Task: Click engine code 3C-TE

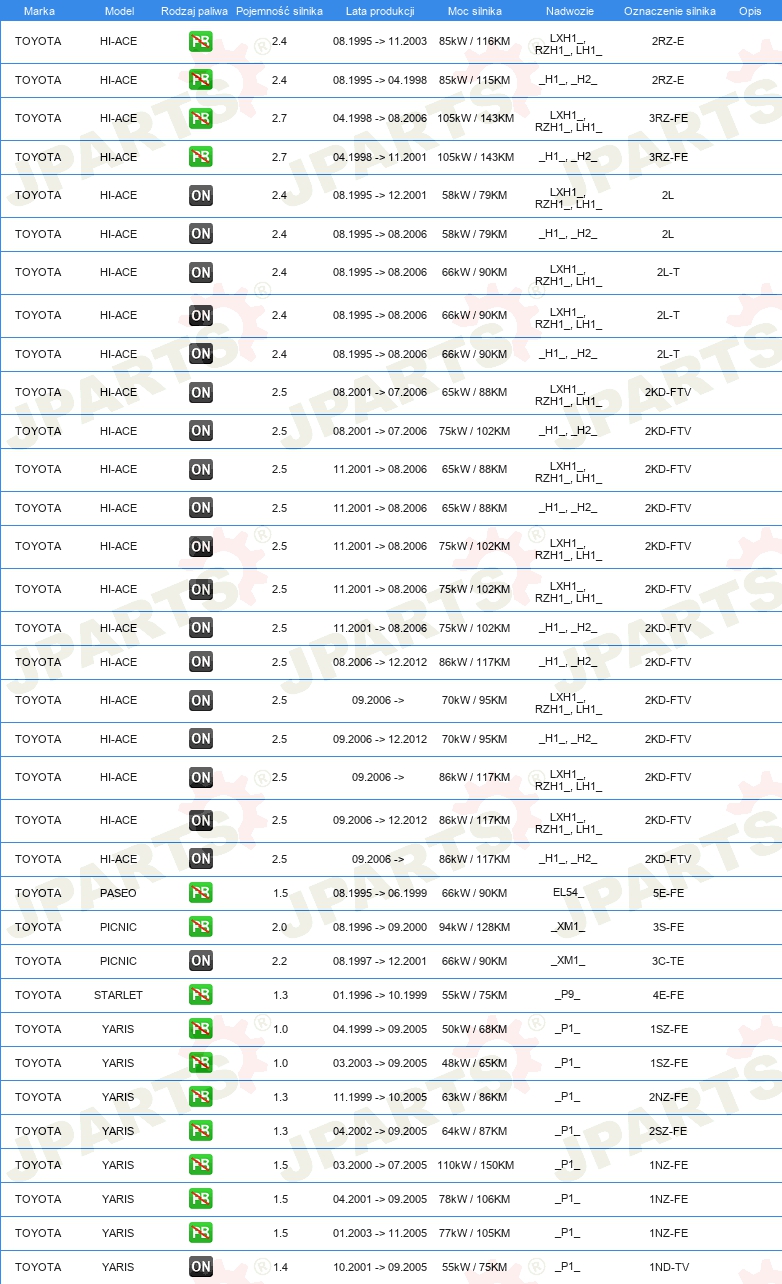Action: coord(668,961)
